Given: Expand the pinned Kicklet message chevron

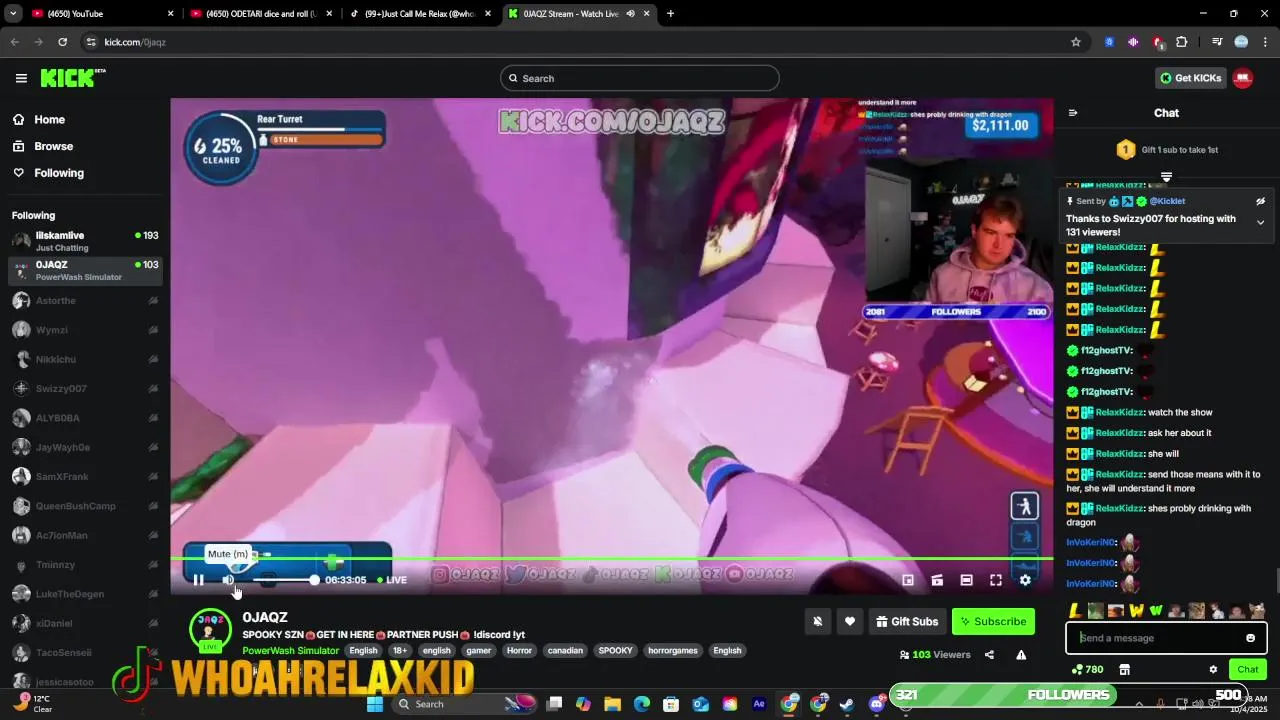Looking at the screenshot, I should pyautogui.click(x=1260, y=222).
